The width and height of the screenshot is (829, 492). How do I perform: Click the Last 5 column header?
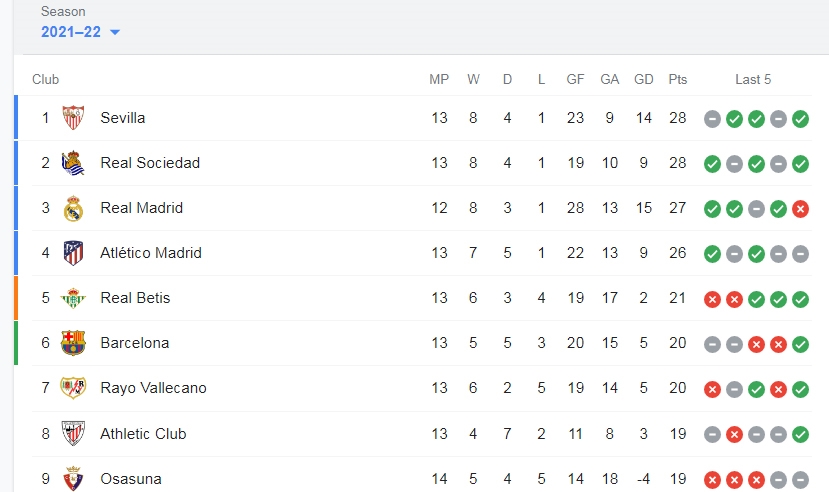point(753,79)
